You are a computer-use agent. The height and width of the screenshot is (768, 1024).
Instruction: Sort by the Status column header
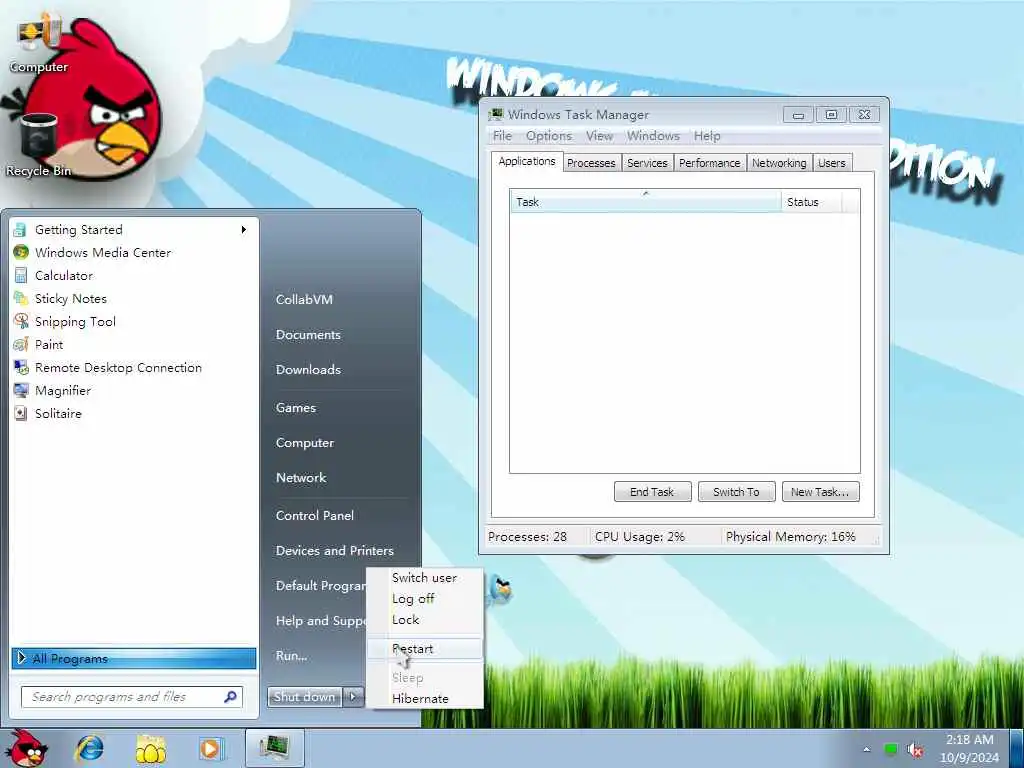click(x=812, y=202)
